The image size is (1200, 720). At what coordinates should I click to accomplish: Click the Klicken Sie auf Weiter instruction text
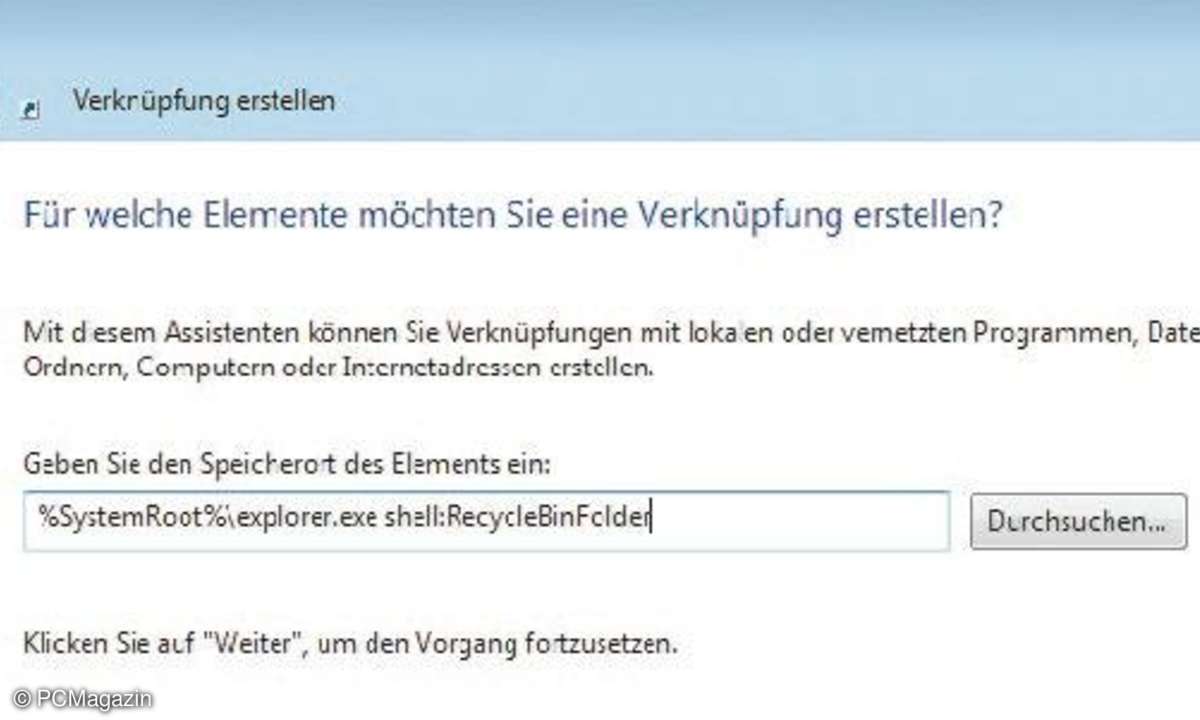click(350, 642)
